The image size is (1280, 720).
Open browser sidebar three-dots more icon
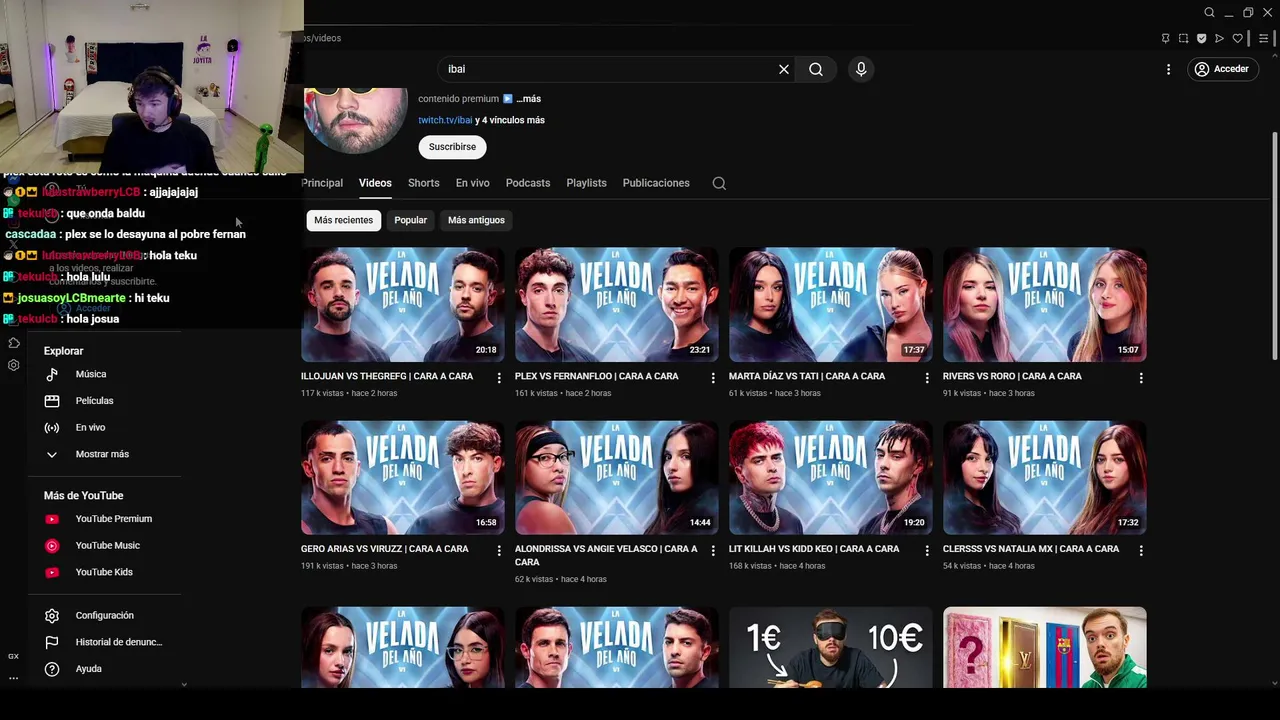(14, 678)
